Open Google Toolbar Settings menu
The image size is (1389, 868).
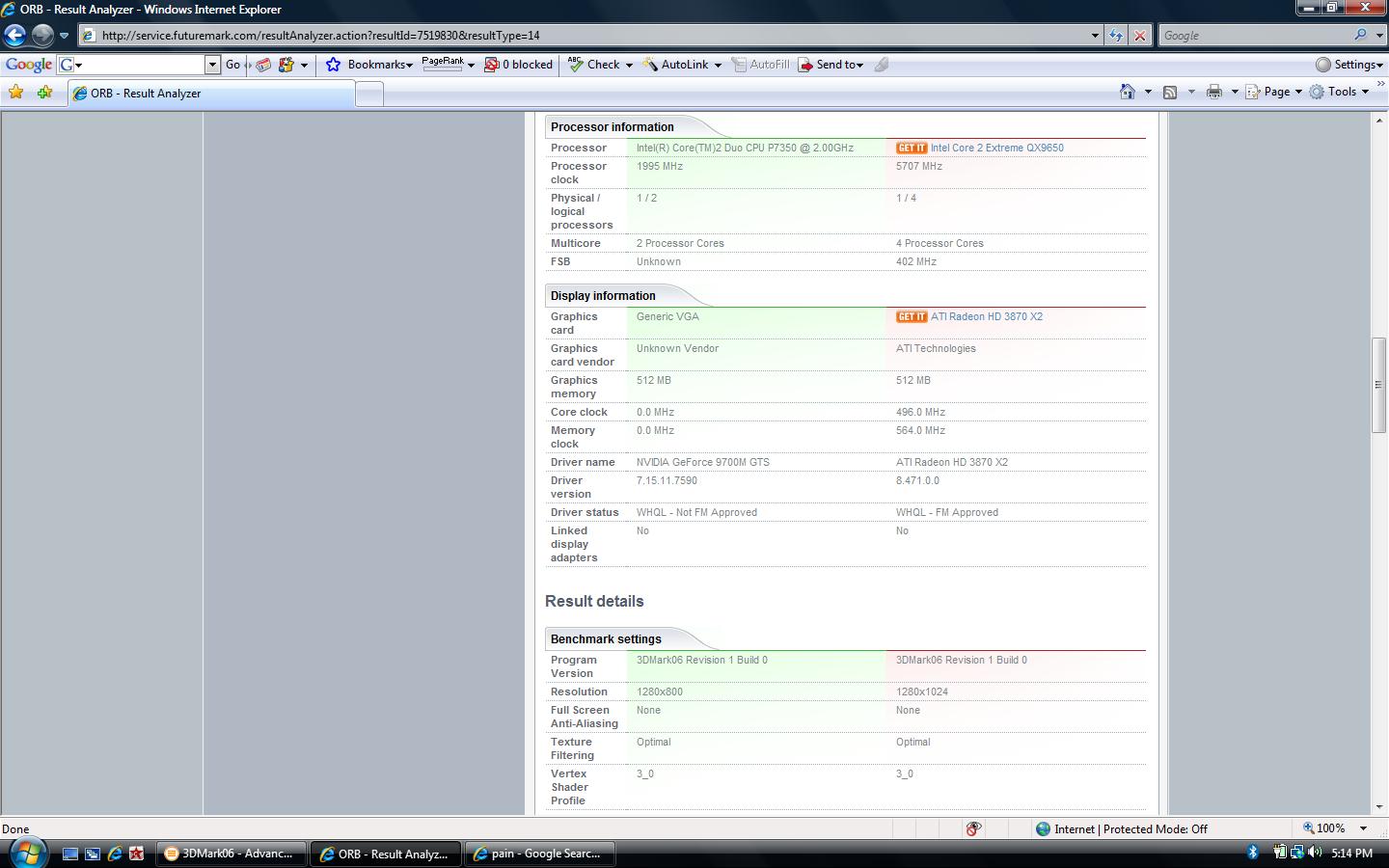click(1349, 65)
